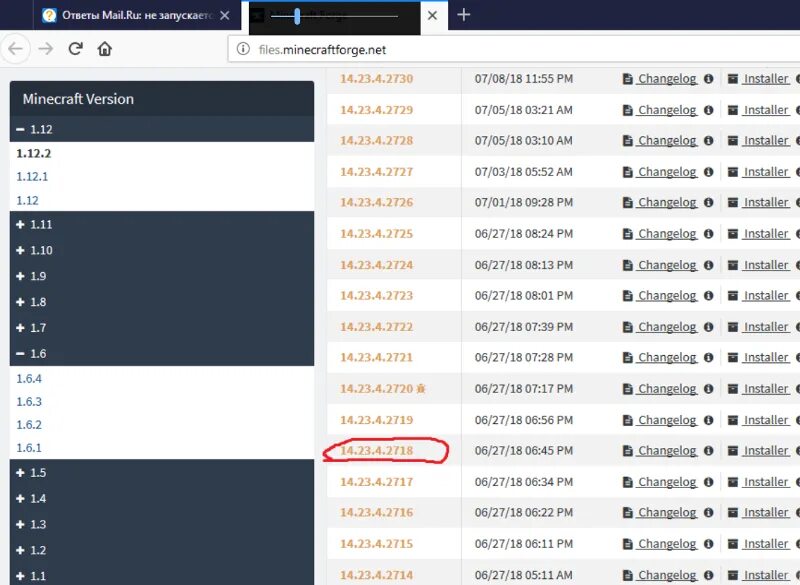This screenshot has width=800, height=585.
Task: Click info icon beside 14.23.4.2728 Changelog
Action: pyautogui.click(x=708, y=141)
